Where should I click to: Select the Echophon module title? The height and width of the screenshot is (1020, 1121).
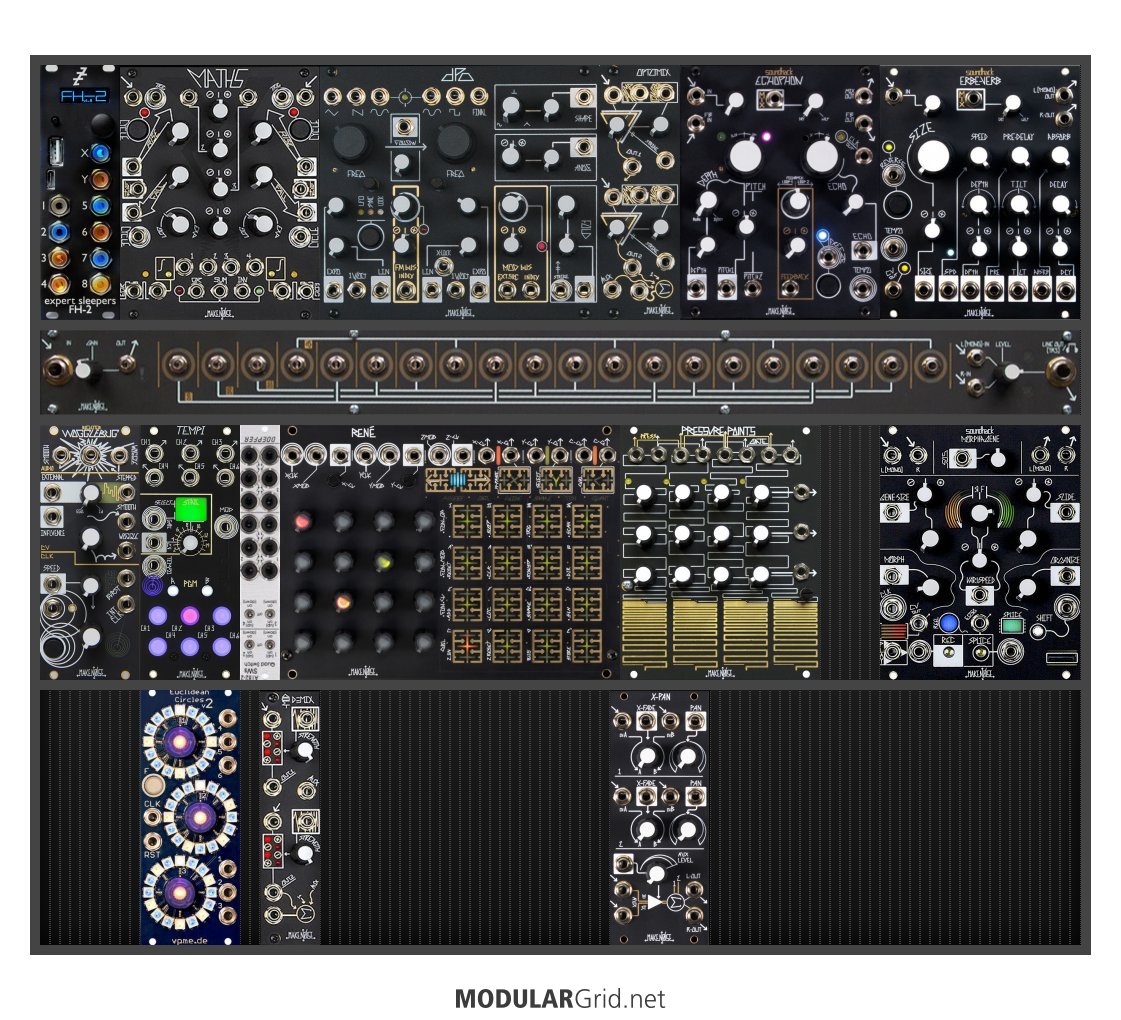click(779, 81)
